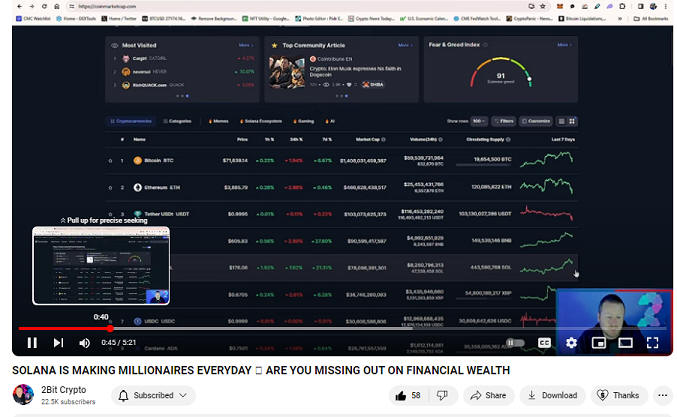This screenshot has height=417, width=677.
Task: Open the NFT Utility - Google bookmark
Action: click(x=266, y=19)
